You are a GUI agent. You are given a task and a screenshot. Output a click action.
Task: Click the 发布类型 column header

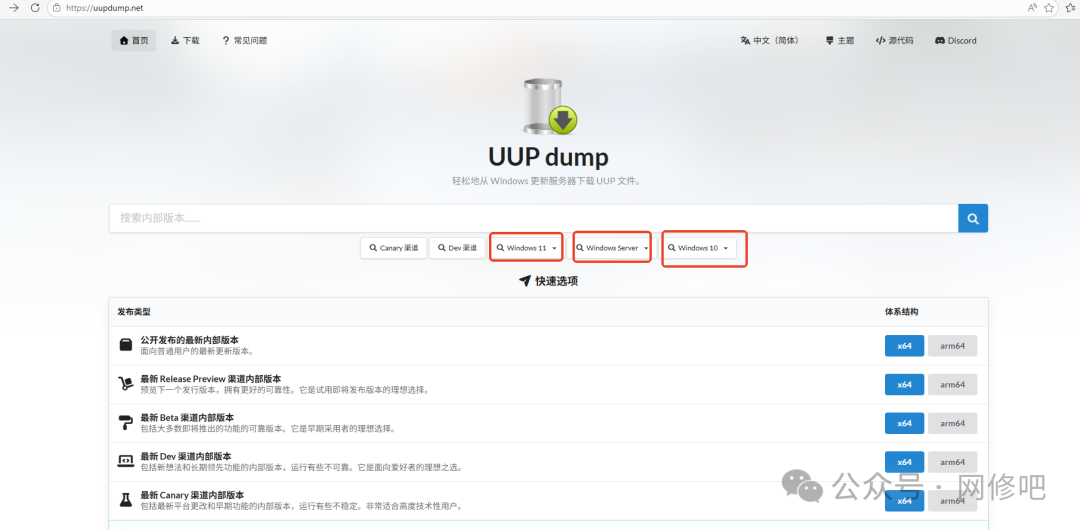[x=134, y=312]
